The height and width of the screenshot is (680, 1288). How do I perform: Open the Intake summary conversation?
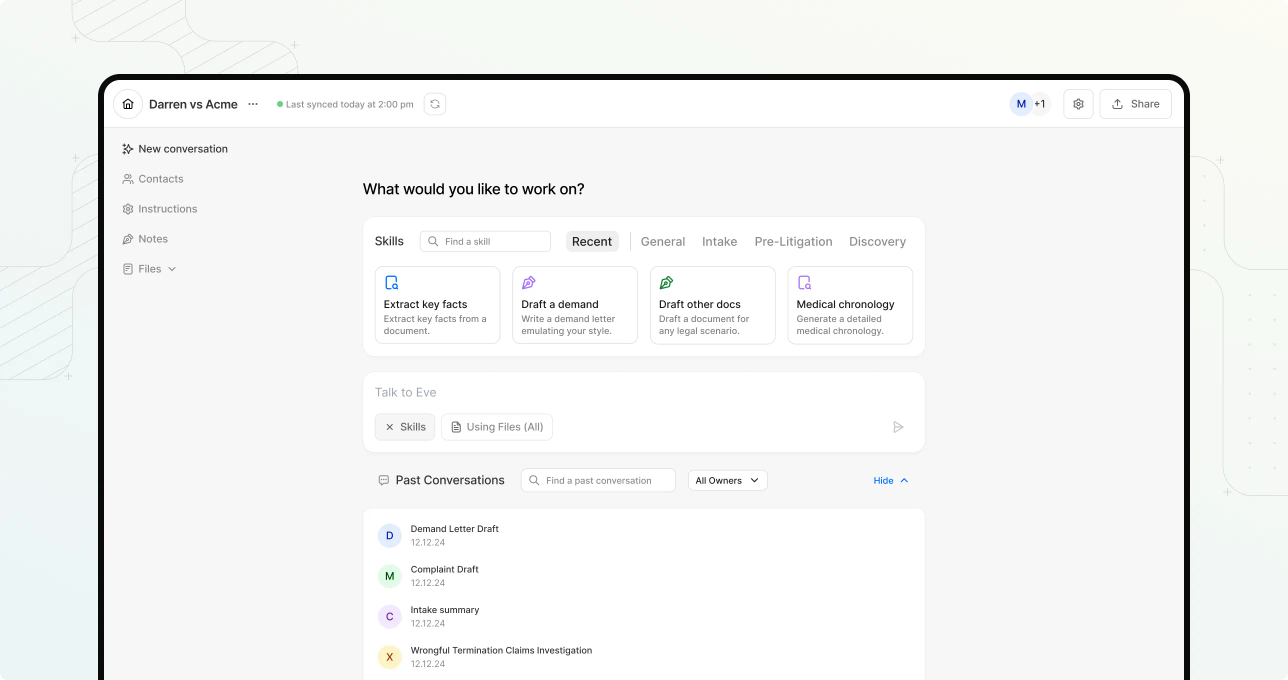444,610
